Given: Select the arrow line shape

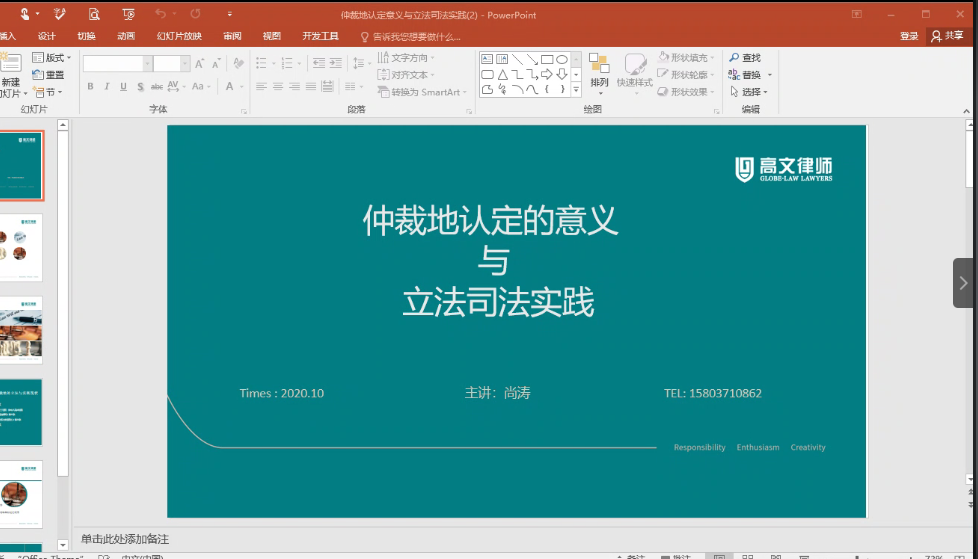Looking at the screenshot, I should point(532,59).
